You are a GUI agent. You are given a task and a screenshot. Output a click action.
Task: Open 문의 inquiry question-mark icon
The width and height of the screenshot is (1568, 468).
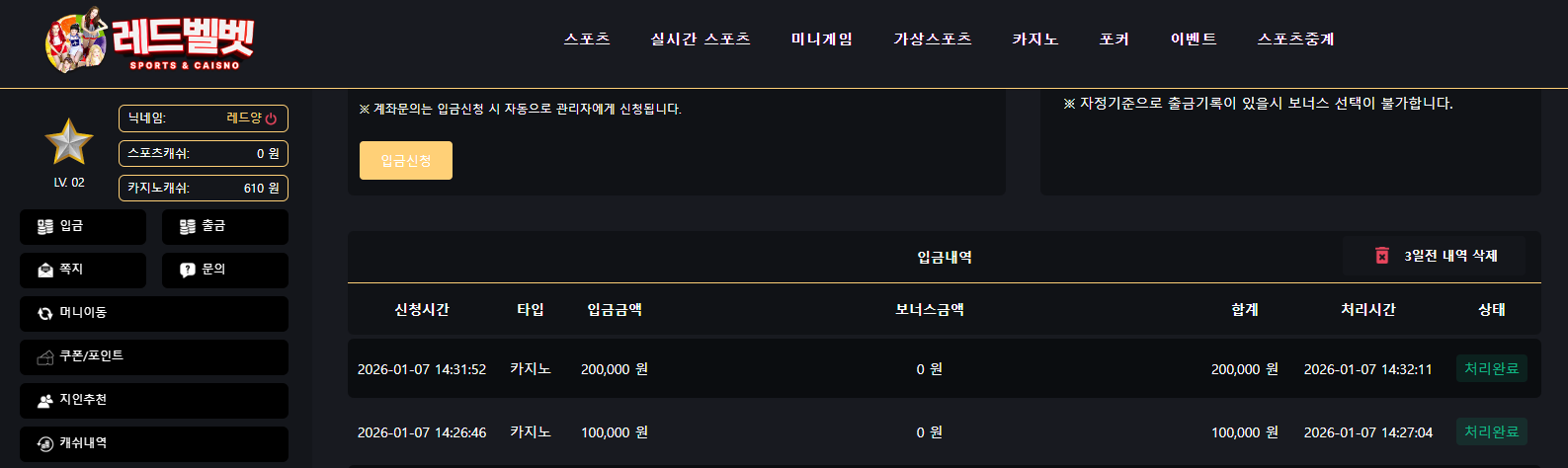[x=188, y=271]
